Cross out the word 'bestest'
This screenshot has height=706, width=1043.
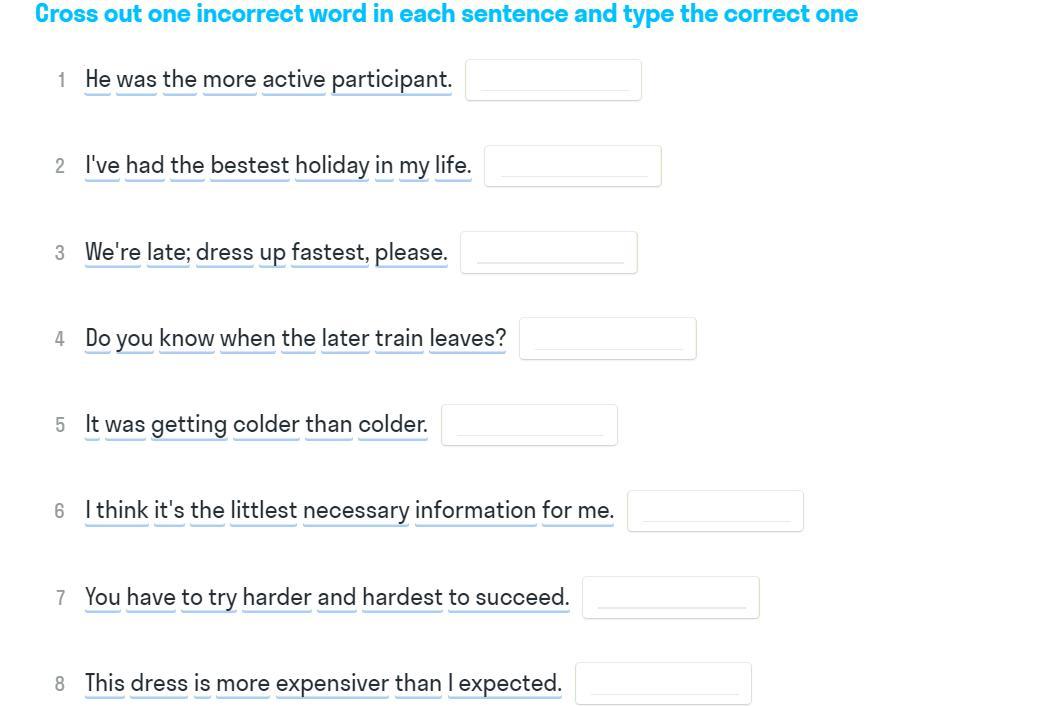tap(249, 165)
